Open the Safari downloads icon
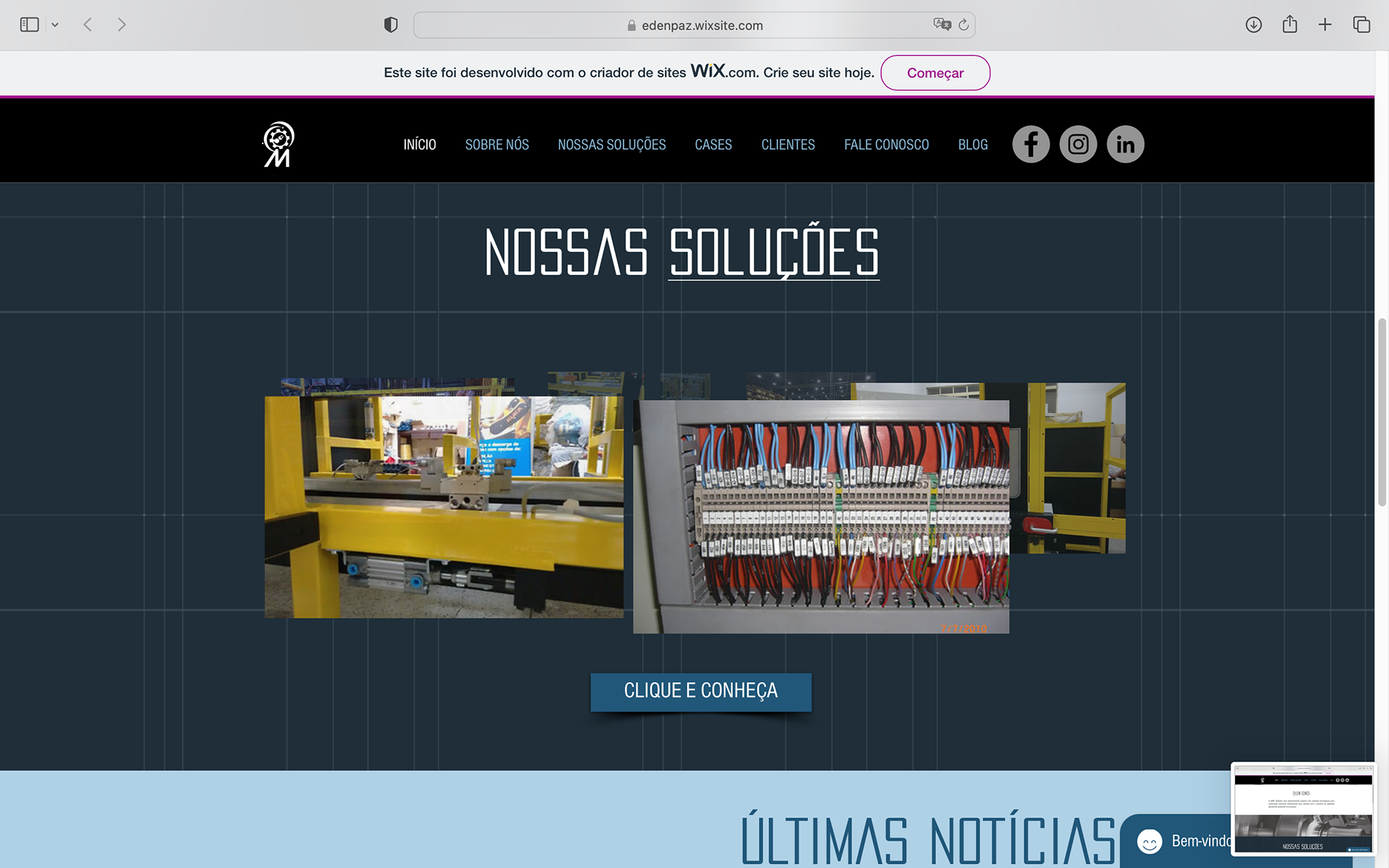 point(1254,25)
